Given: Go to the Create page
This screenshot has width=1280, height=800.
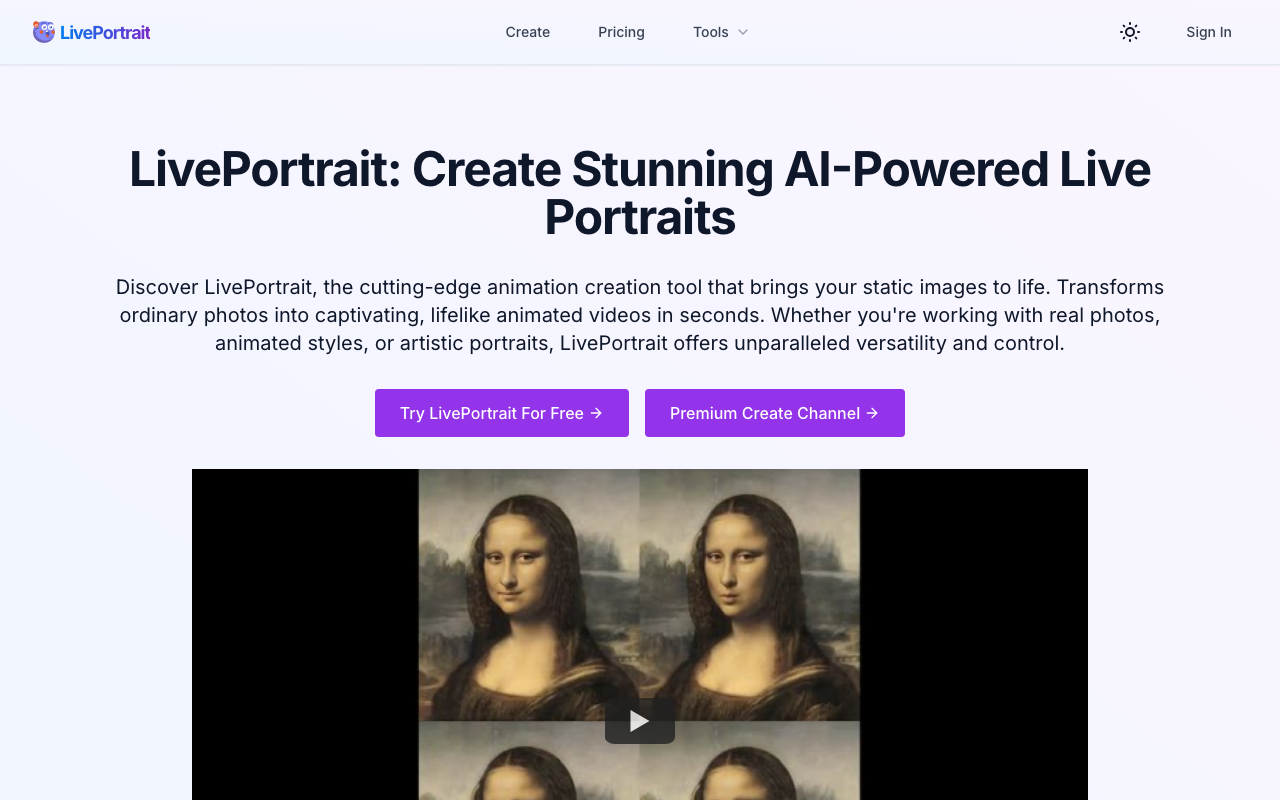Looking at the screenshot, I should (x=527, y=32).
